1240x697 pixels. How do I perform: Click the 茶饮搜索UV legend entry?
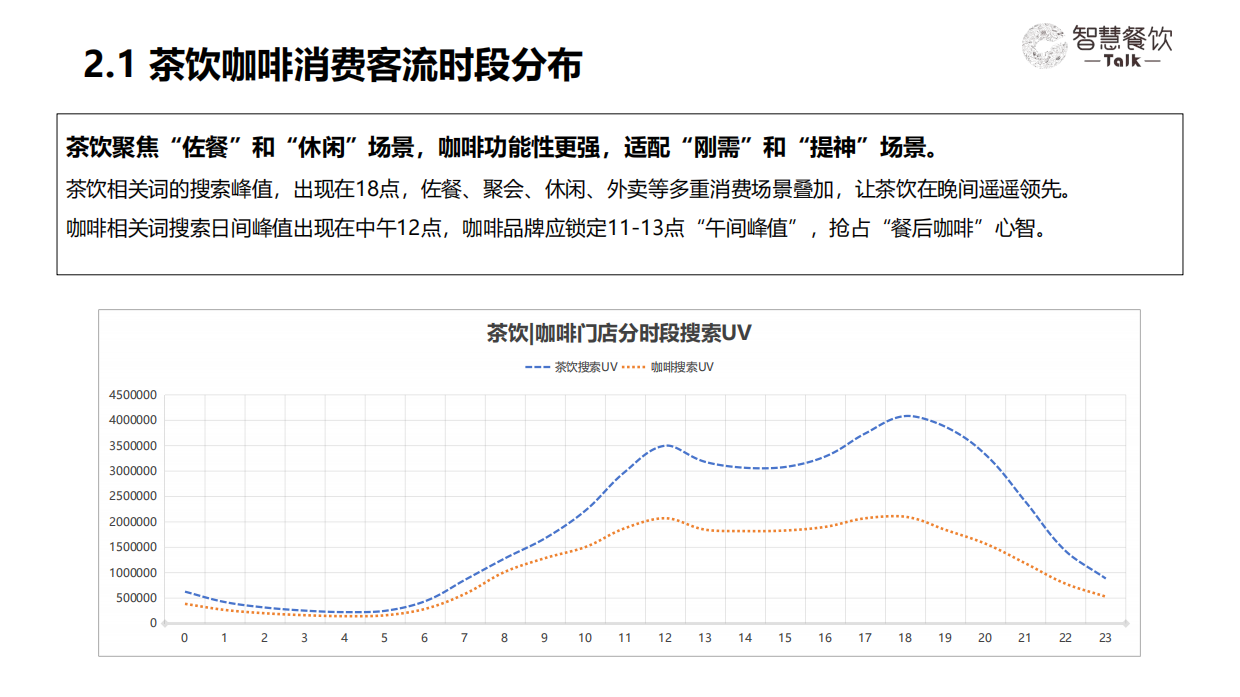tap(571, 367)
